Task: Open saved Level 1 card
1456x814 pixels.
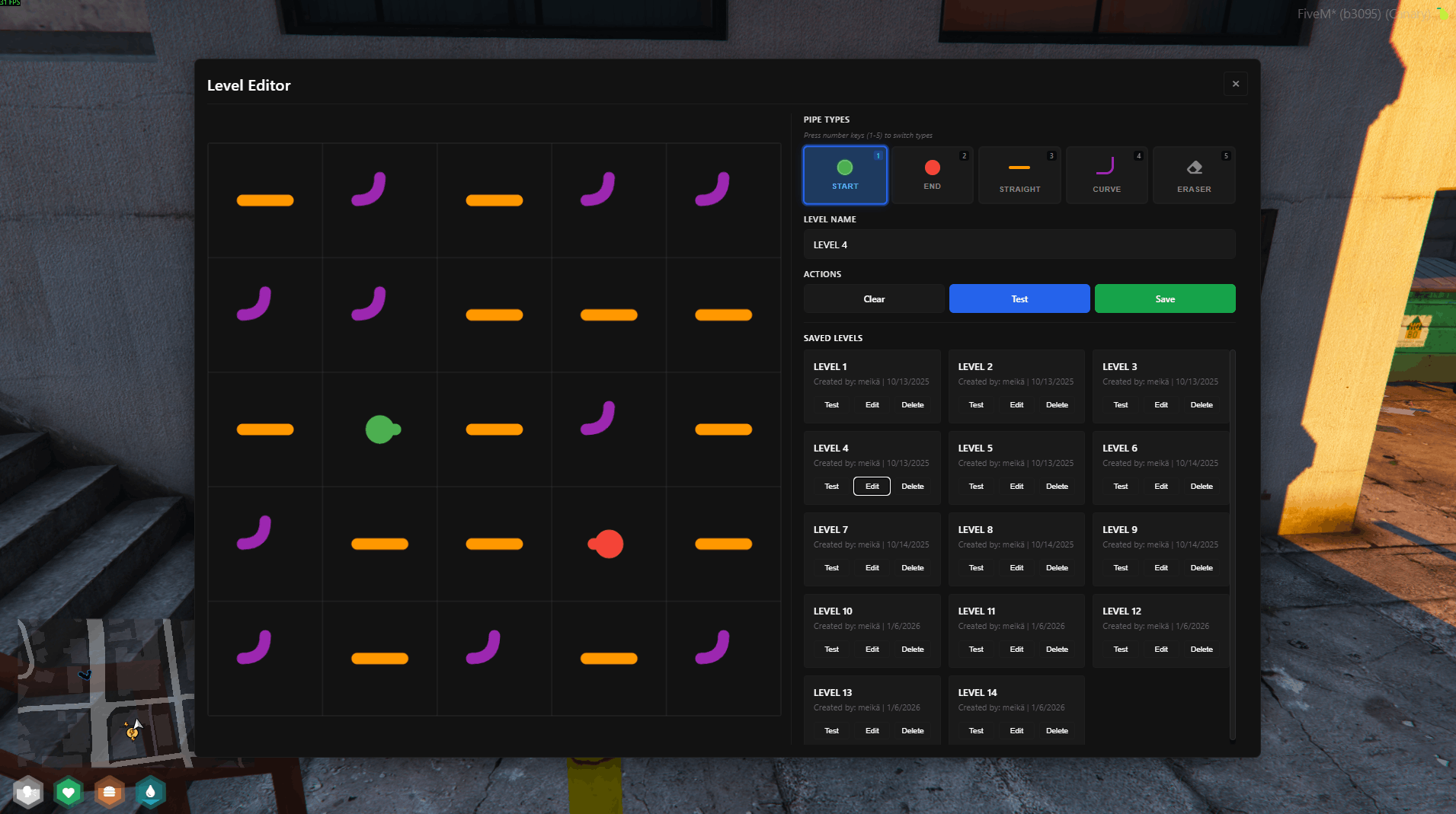Action: click(x=871, y=373)
